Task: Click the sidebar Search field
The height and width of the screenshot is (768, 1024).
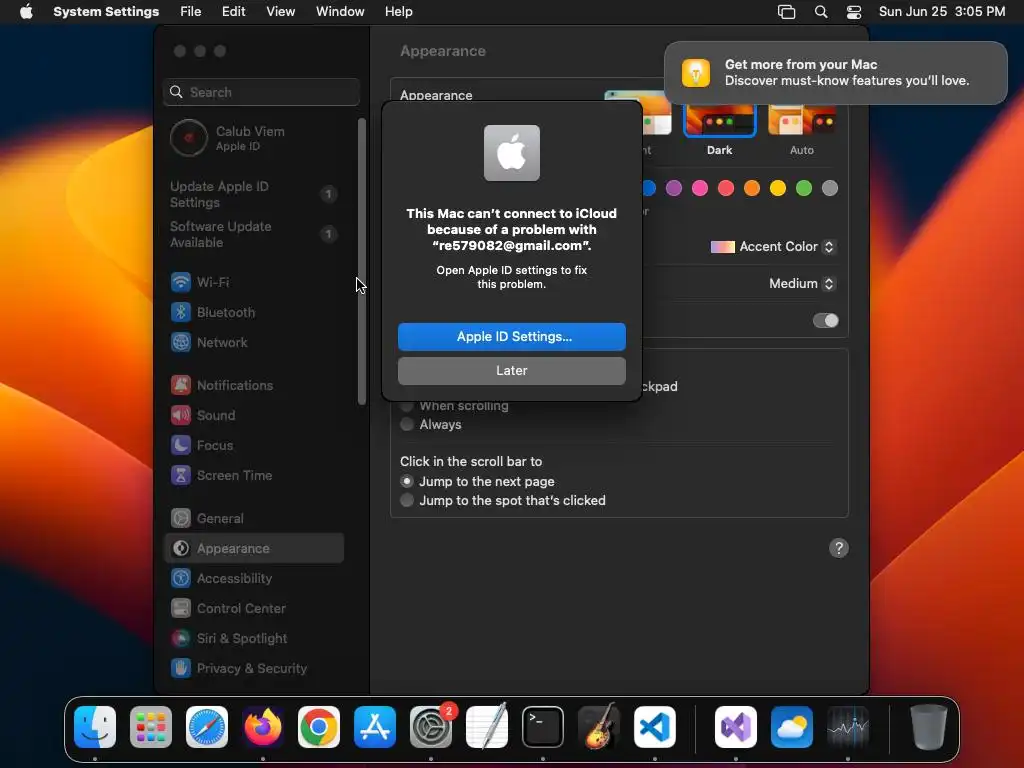Action: click(x=261, y=92)
